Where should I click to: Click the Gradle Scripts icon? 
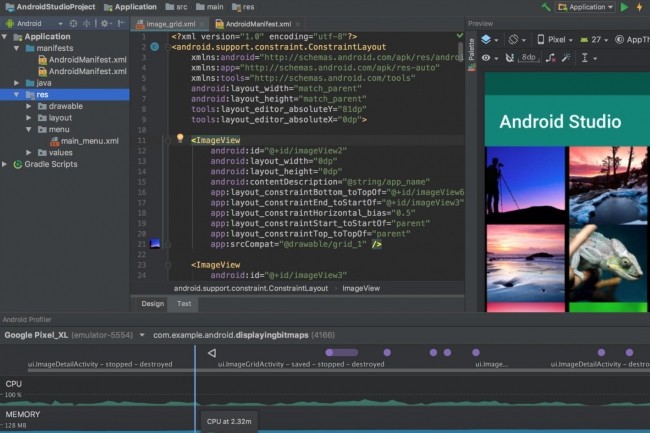(x=17, y=164)
